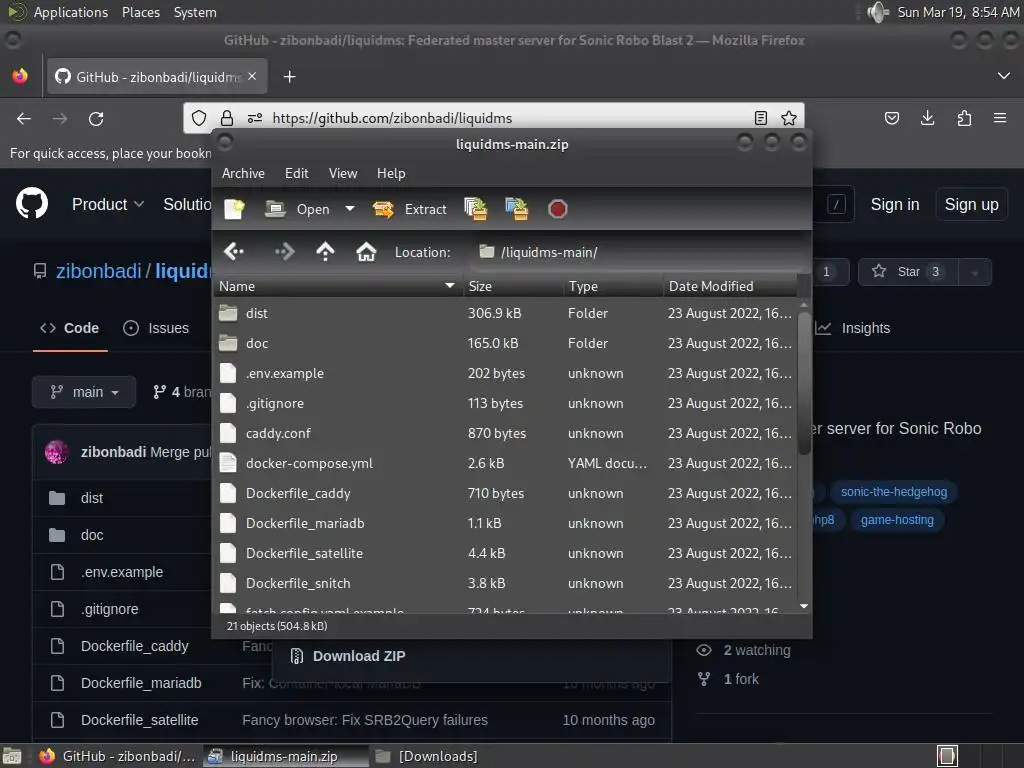The width and height of the screenshot is (1024, 768).
Task: Expand the list all tabs chevron
Action: 1004,76
